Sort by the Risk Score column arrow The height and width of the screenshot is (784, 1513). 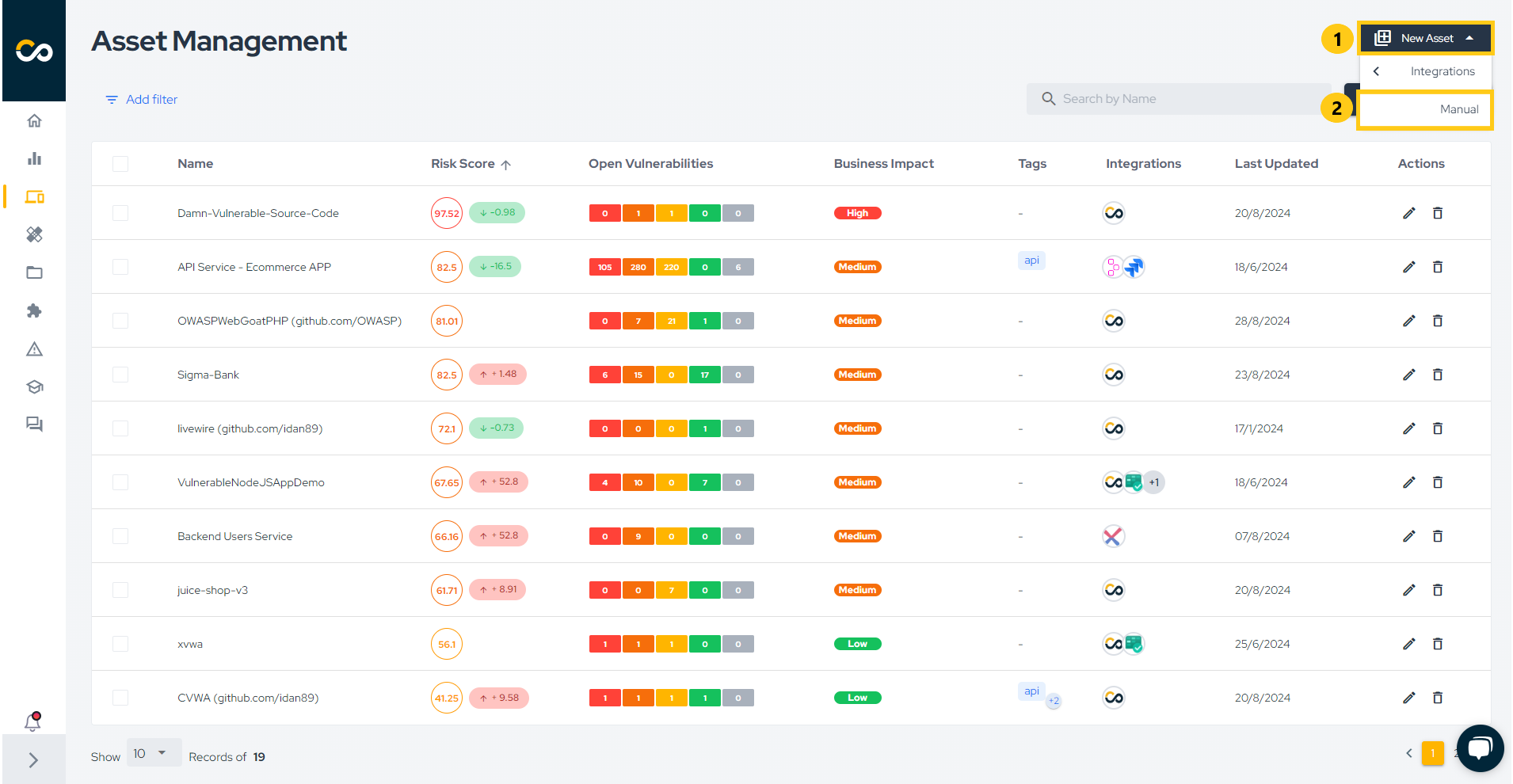[x=505, y=165]
